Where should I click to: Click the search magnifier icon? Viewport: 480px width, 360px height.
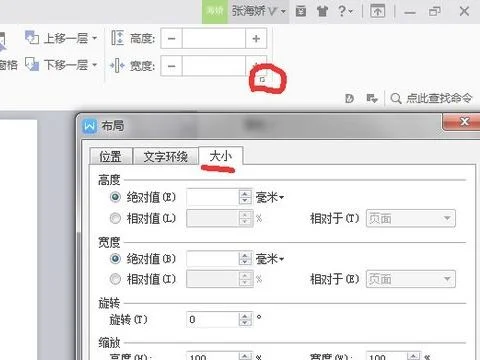pos(396,98)
